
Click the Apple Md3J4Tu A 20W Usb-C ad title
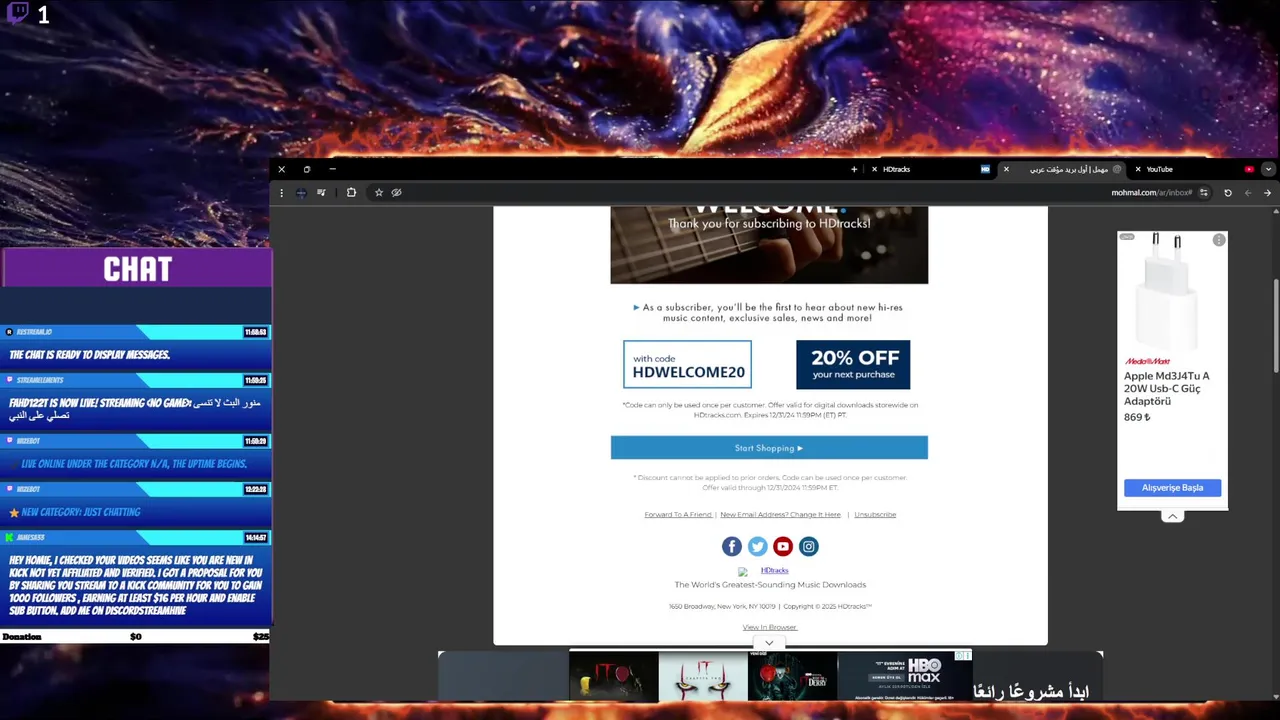click(x=1167, y=389)
